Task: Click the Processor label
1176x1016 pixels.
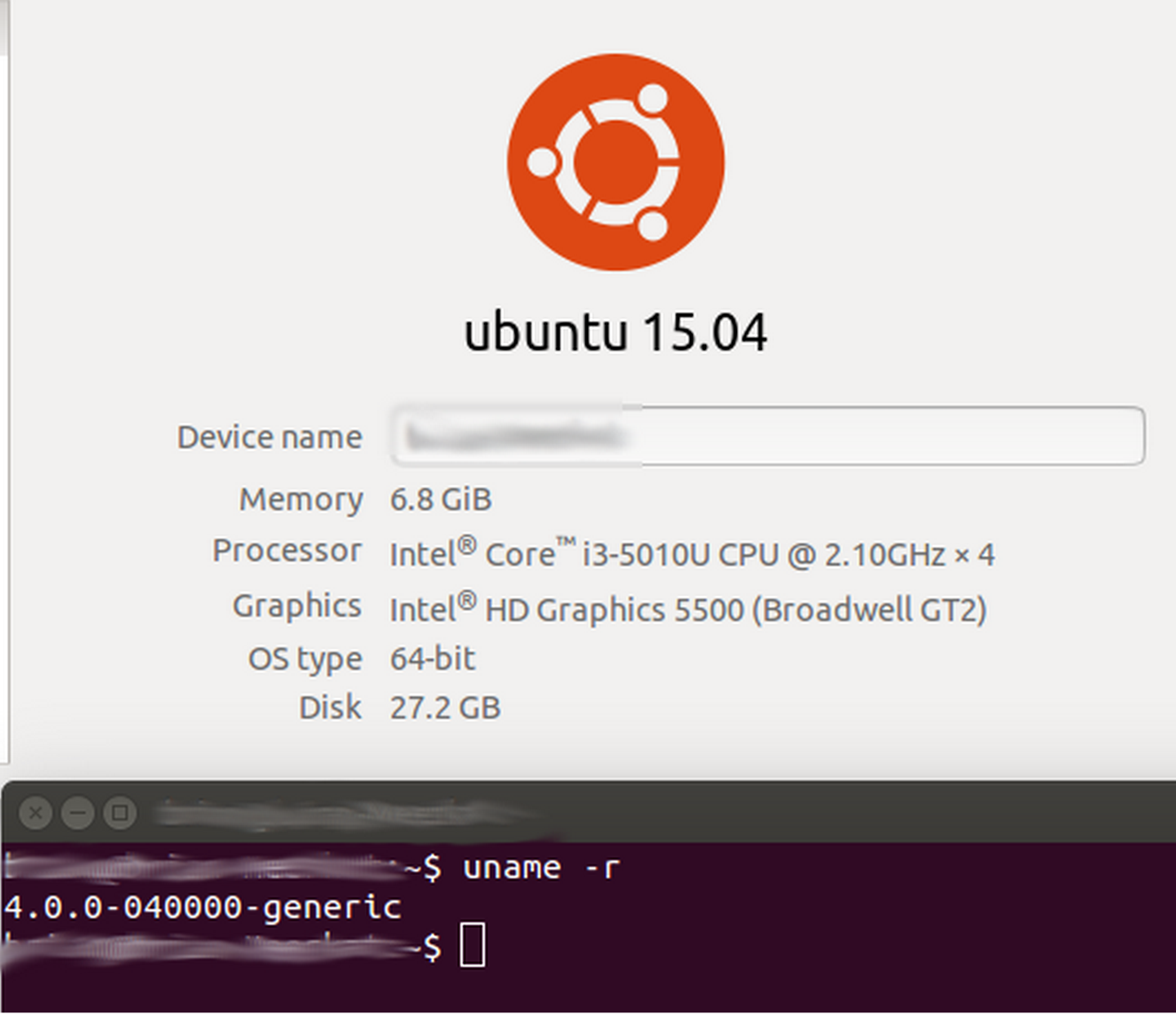Action: (x=286, y=551)
